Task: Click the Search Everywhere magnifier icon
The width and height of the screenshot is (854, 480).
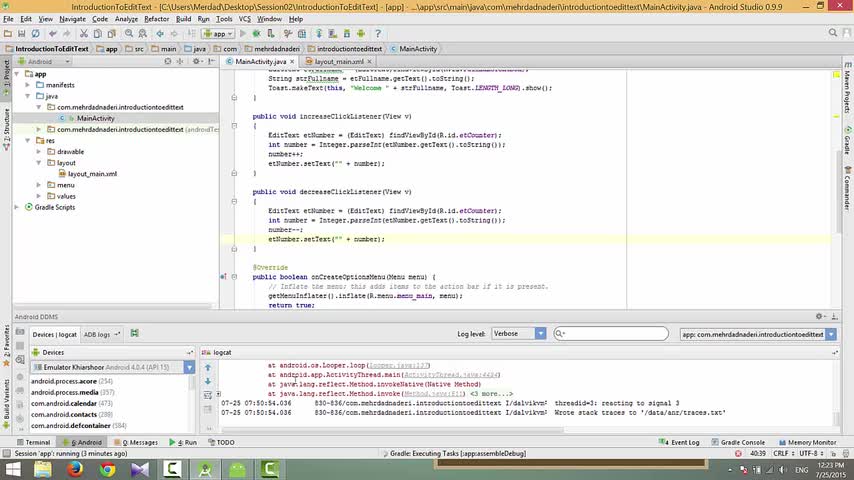Action: point(833,33)
